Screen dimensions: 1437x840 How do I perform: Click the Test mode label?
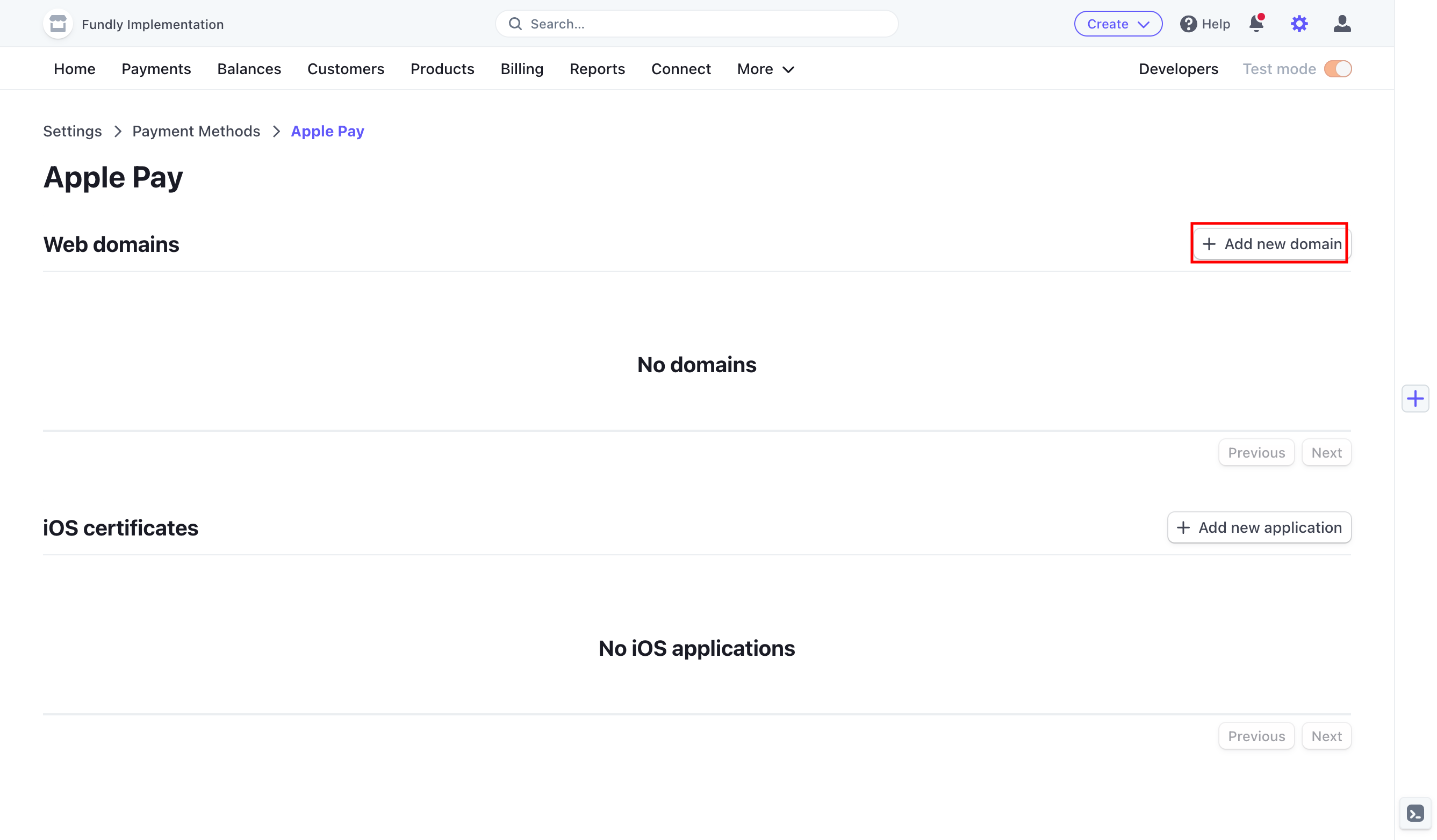(x=1279, y=69)
